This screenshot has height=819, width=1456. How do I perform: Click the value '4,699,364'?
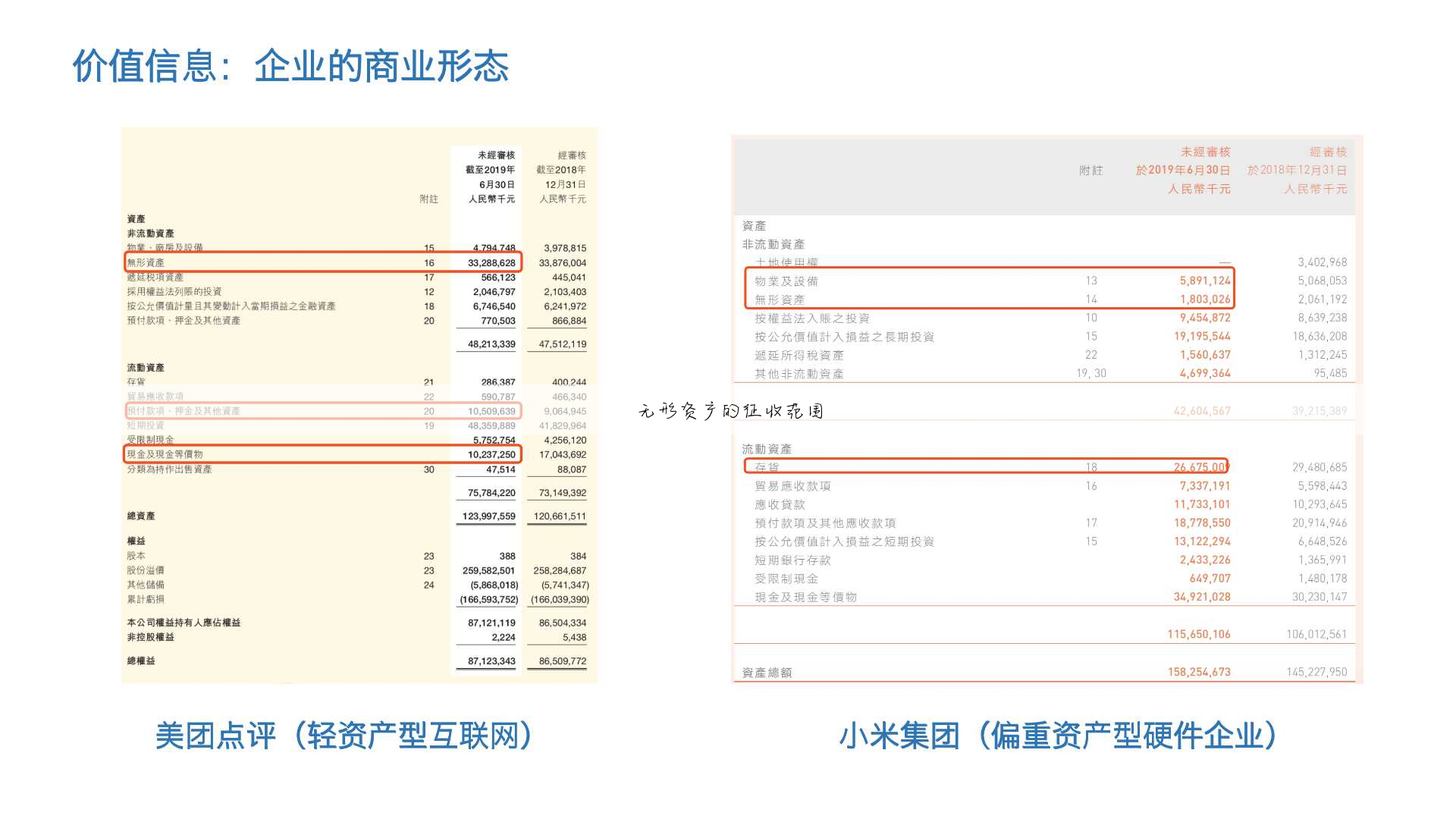tap(1205, 374)
